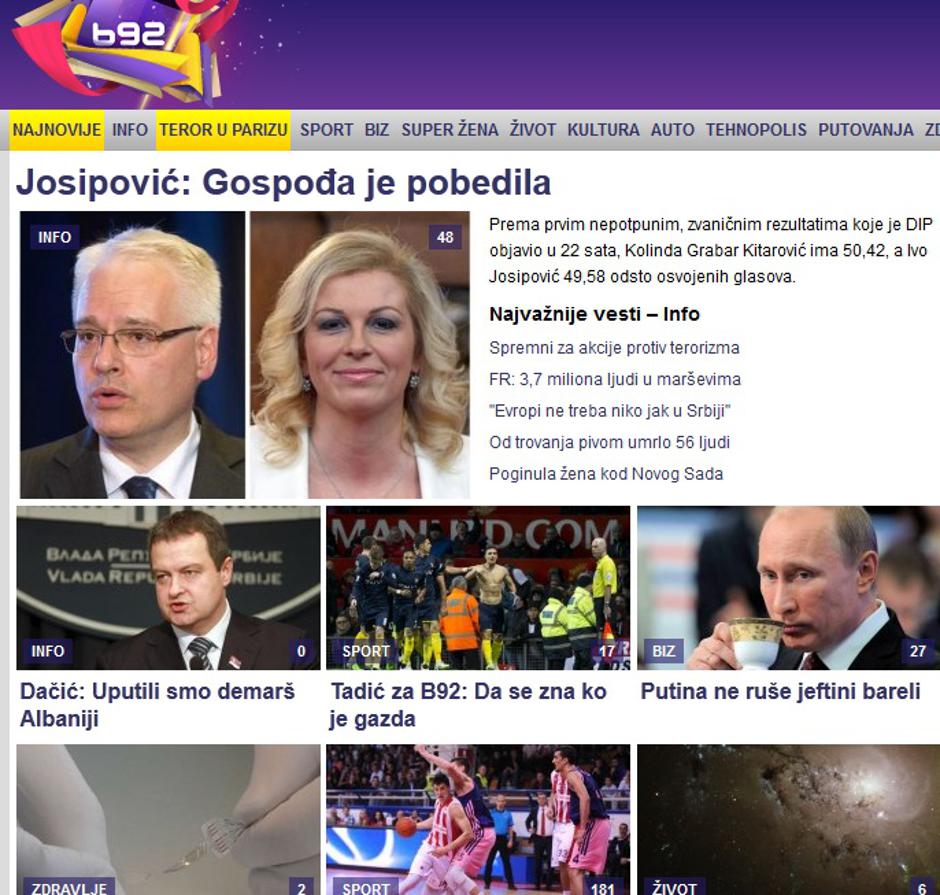Open the TEROR U PARIZU section

(x=224, y=130)
